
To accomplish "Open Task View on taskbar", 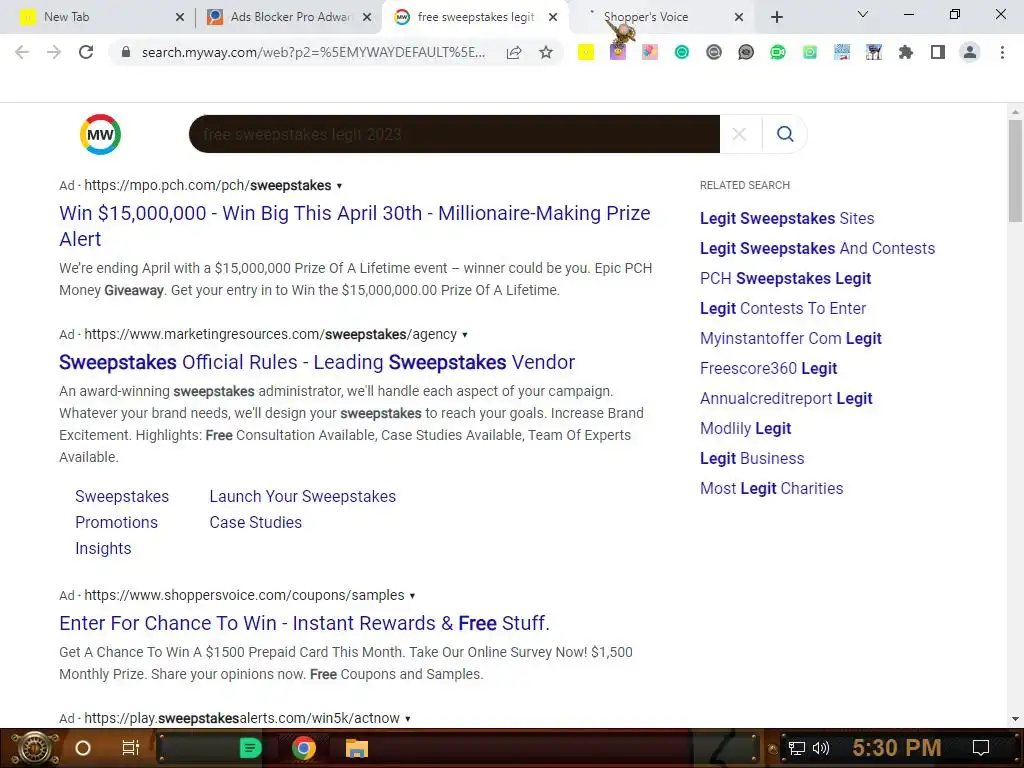I will coord(131,748).
